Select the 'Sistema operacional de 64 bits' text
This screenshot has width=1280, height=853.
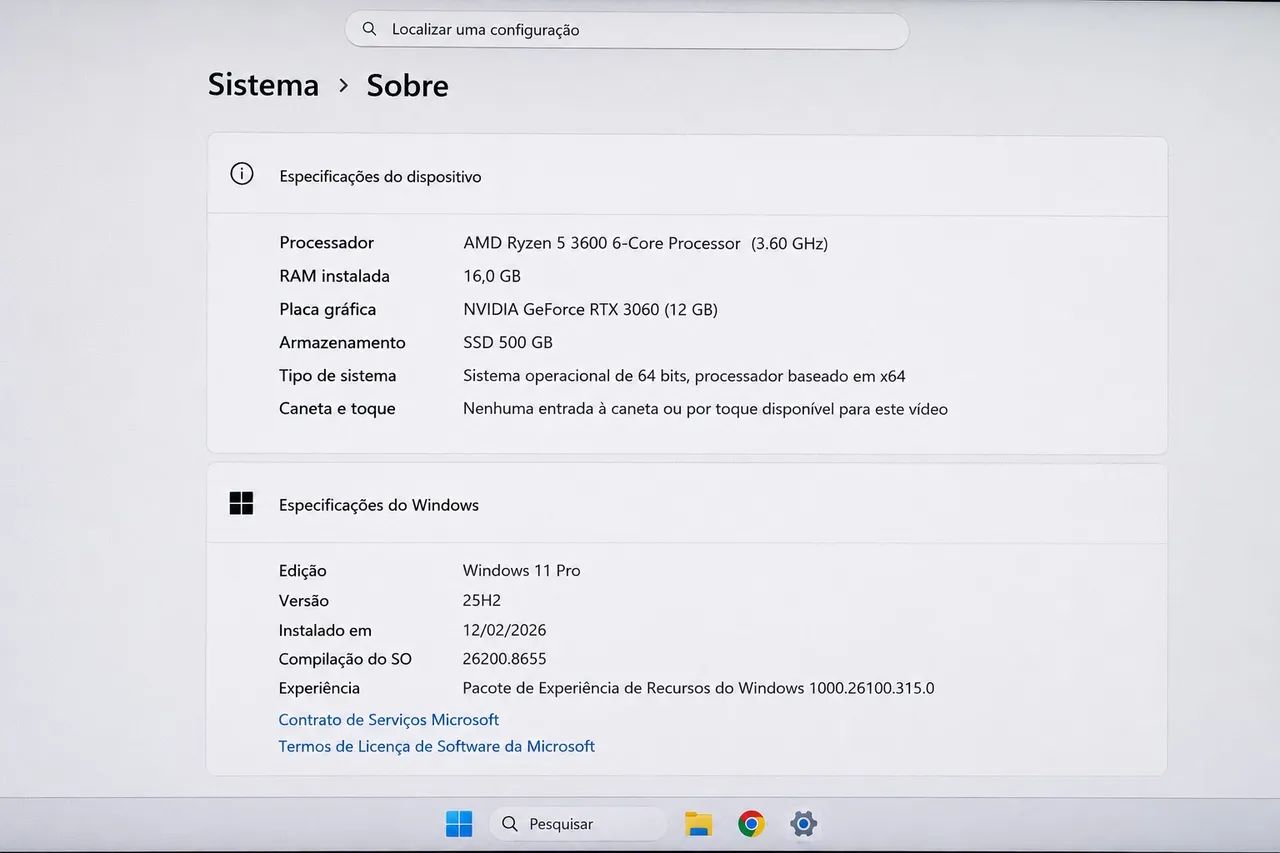[x=574, y=376]
